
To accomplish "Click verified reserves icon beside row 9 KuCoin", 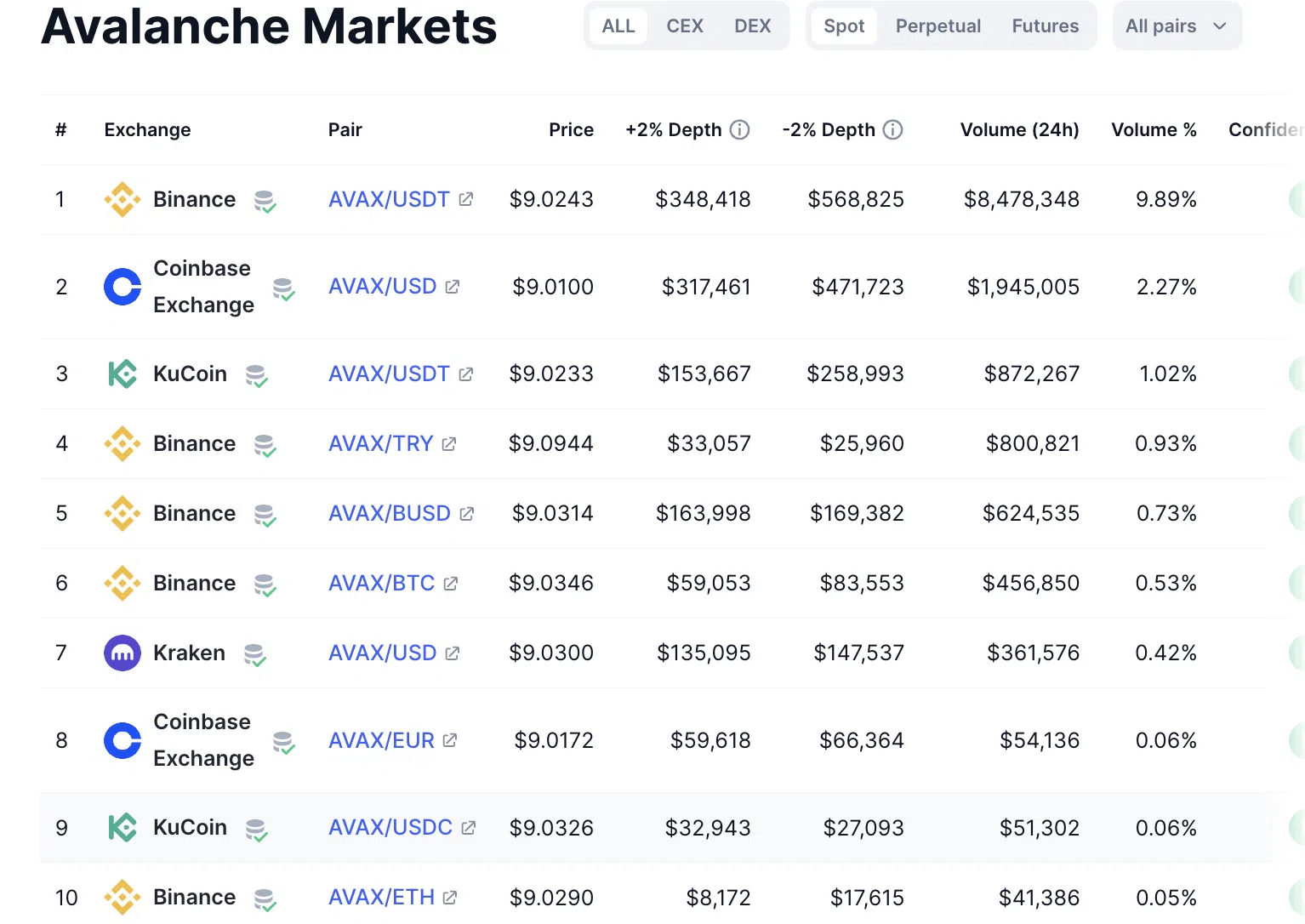I will pyautogui.click(x=256, y=830).
